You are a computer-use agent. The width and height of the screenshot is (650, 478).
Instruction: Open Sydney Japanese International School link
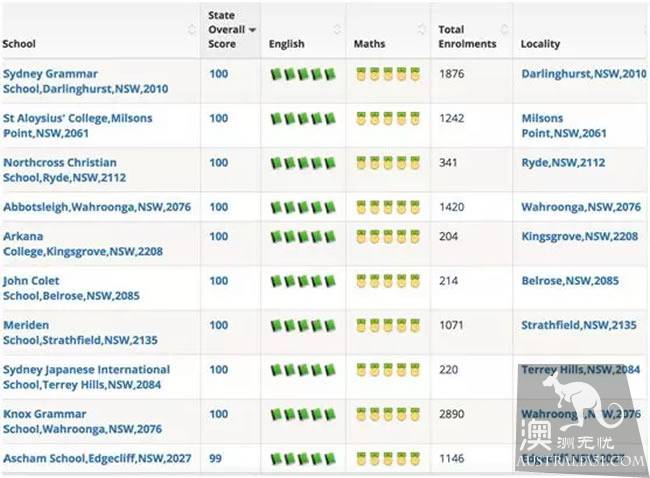(87, 377)
